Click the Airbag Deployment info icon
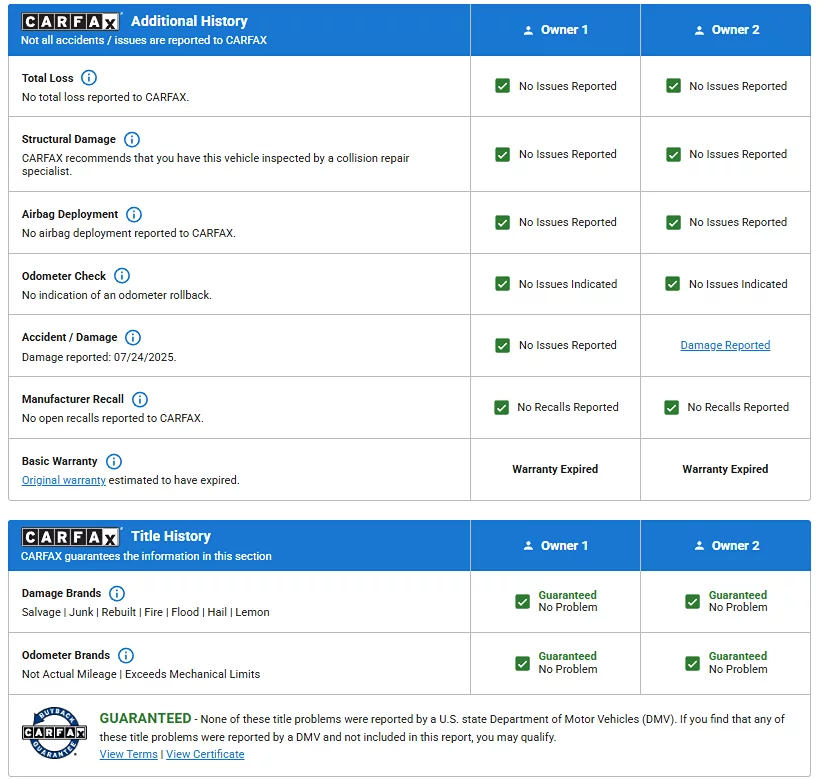 tap(134, 215)
